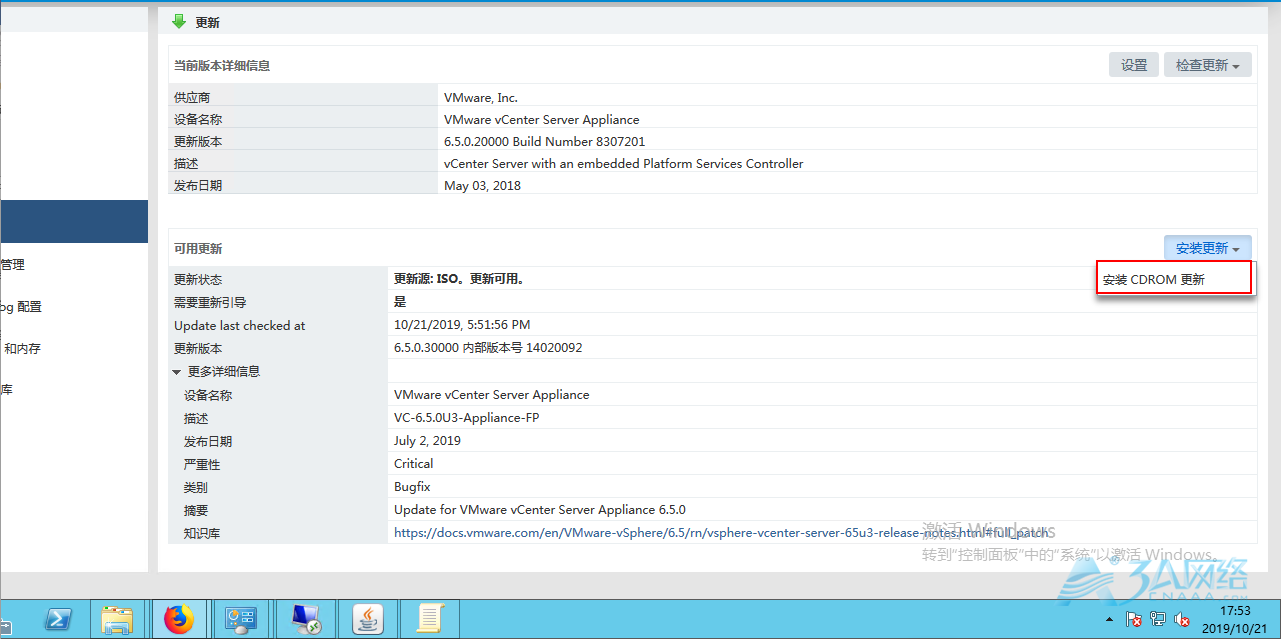The height and width of the screenshot is (639, 1281).
Task: Click the 设置 button
Action: click(1133, 65)
